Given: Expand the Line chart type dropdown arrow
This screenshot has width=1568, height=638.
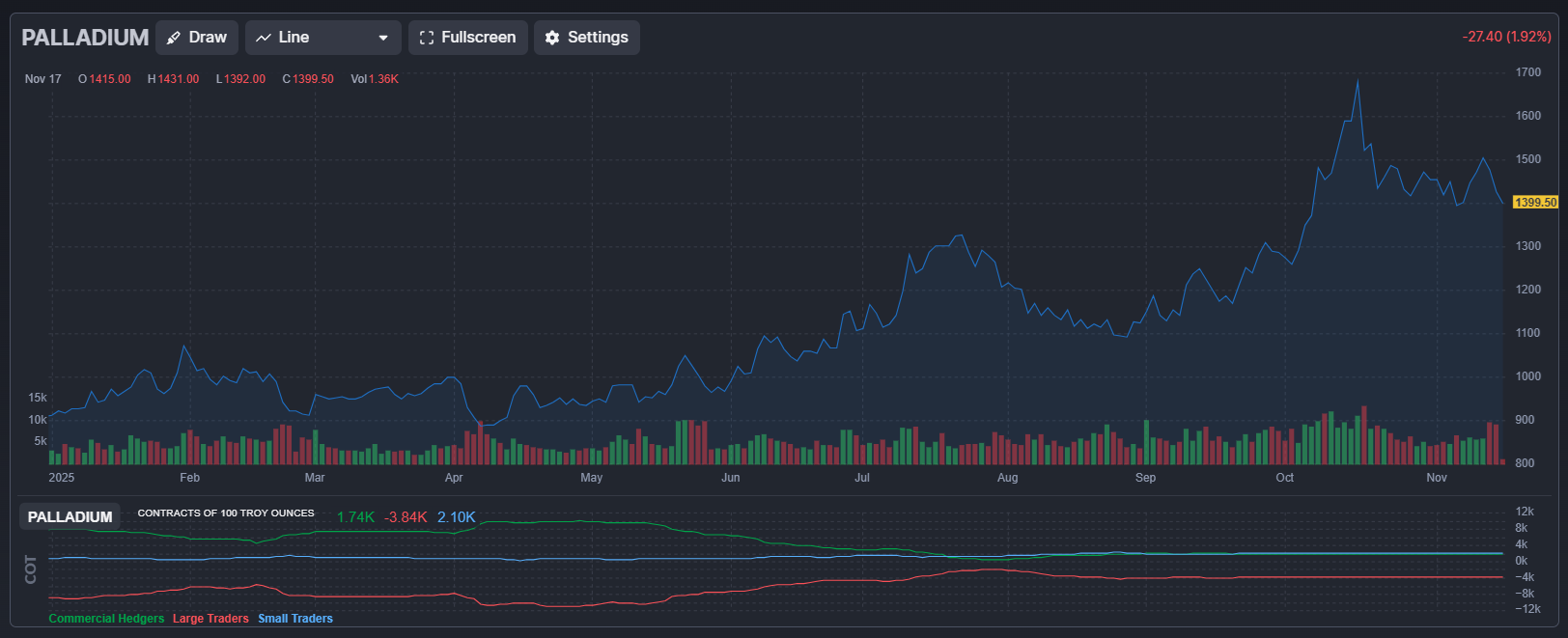Looking at the screenshot, I should (383, 38).
